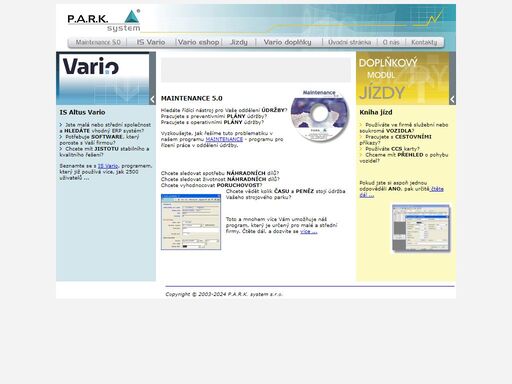The width and height of the screenshot is (512, 384).
Task: Collapse arrow on the Jízdy banner
Action: [x=452, y=99]
